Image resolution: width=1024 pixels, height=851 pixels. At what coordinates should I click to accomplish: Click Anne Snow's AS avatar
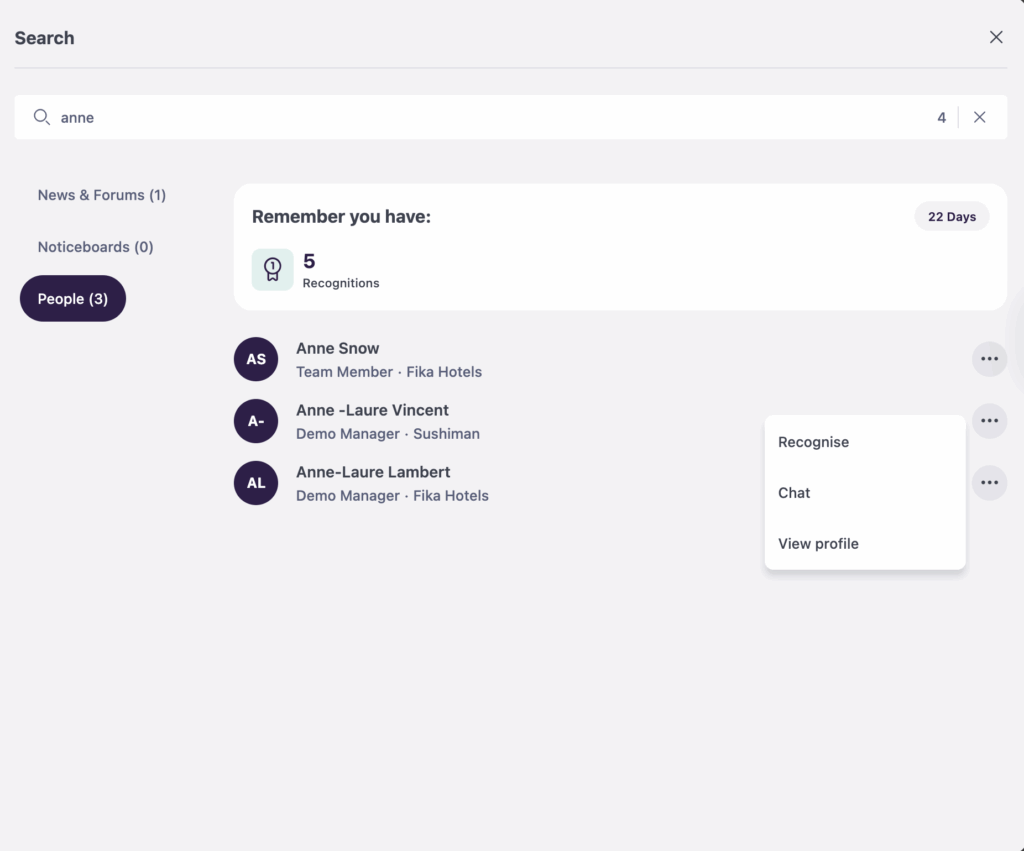256,359
